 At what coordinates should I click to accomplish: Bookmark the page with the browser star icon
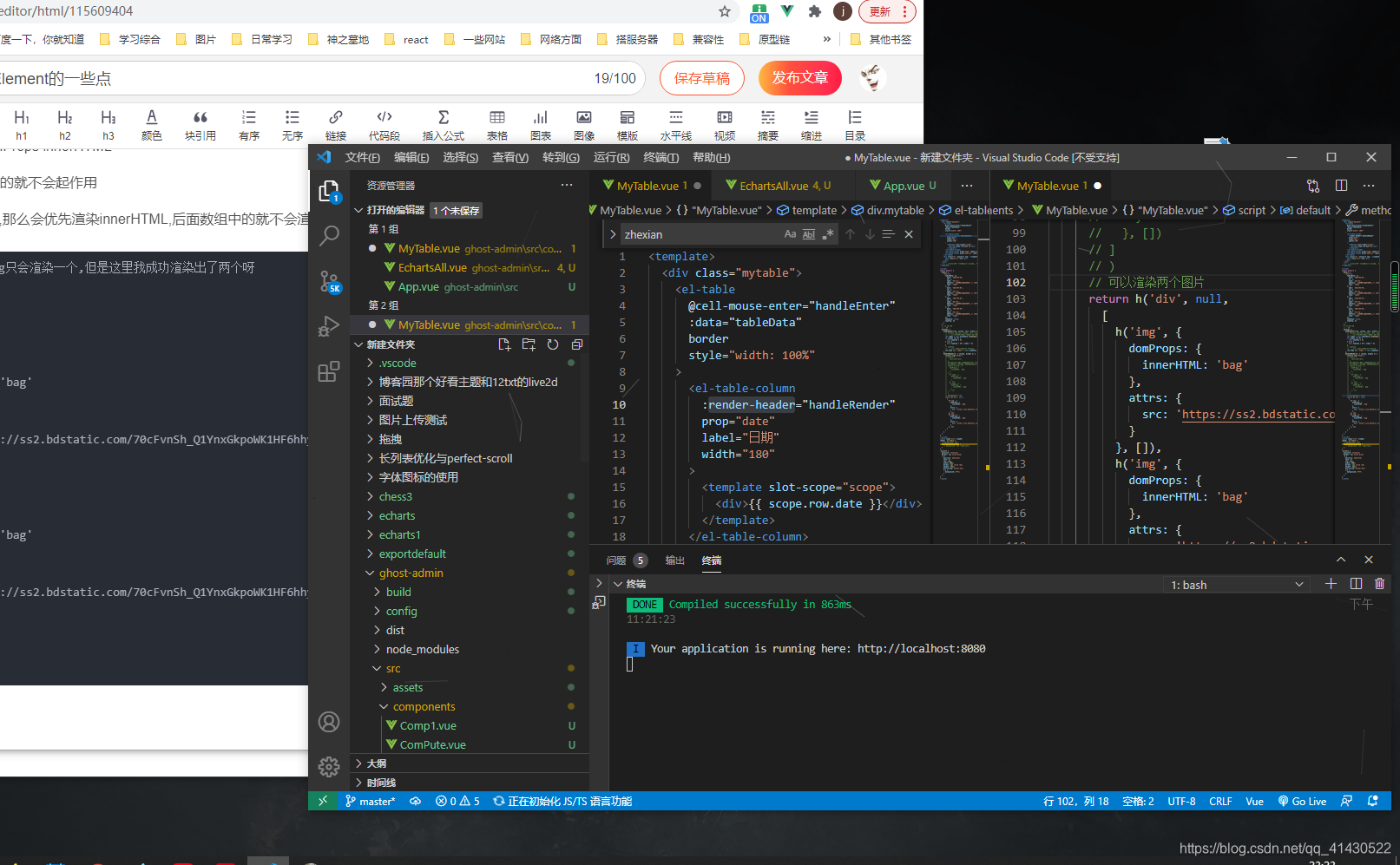pos(725,11)
